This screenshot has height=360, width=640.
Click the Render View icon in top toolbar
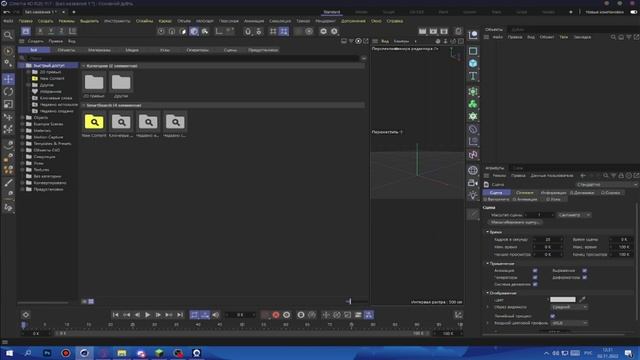pos(422,31)
